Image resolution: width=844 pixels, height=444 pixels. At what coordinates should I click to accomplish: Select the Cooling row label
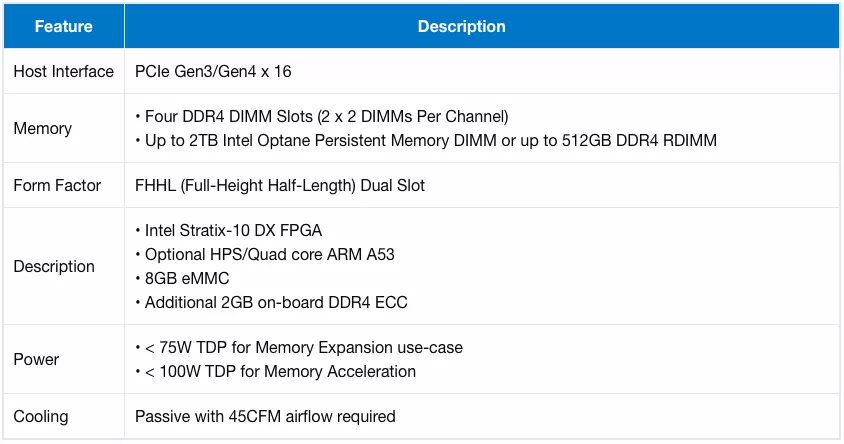tap(41, 417)
